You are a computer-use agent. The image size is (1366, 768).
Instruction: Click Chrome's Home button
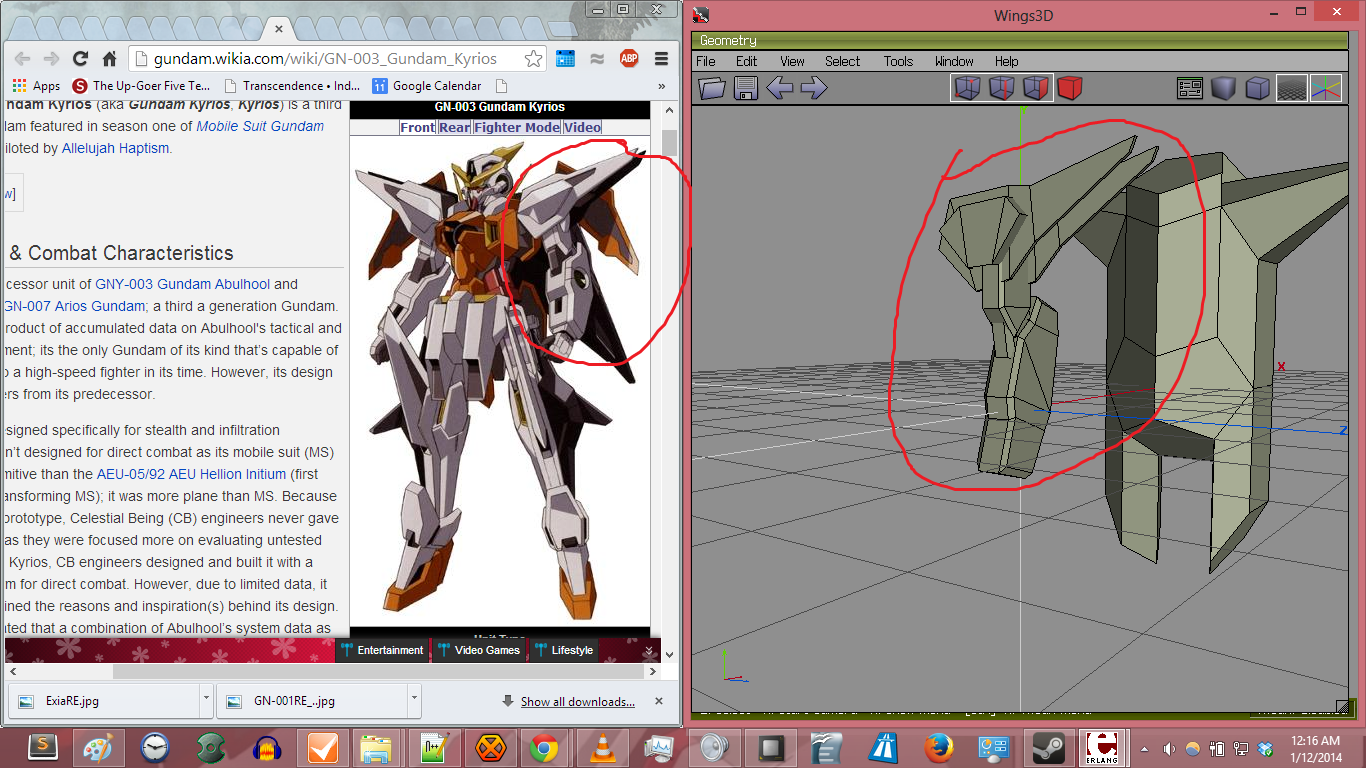(109, 58)
